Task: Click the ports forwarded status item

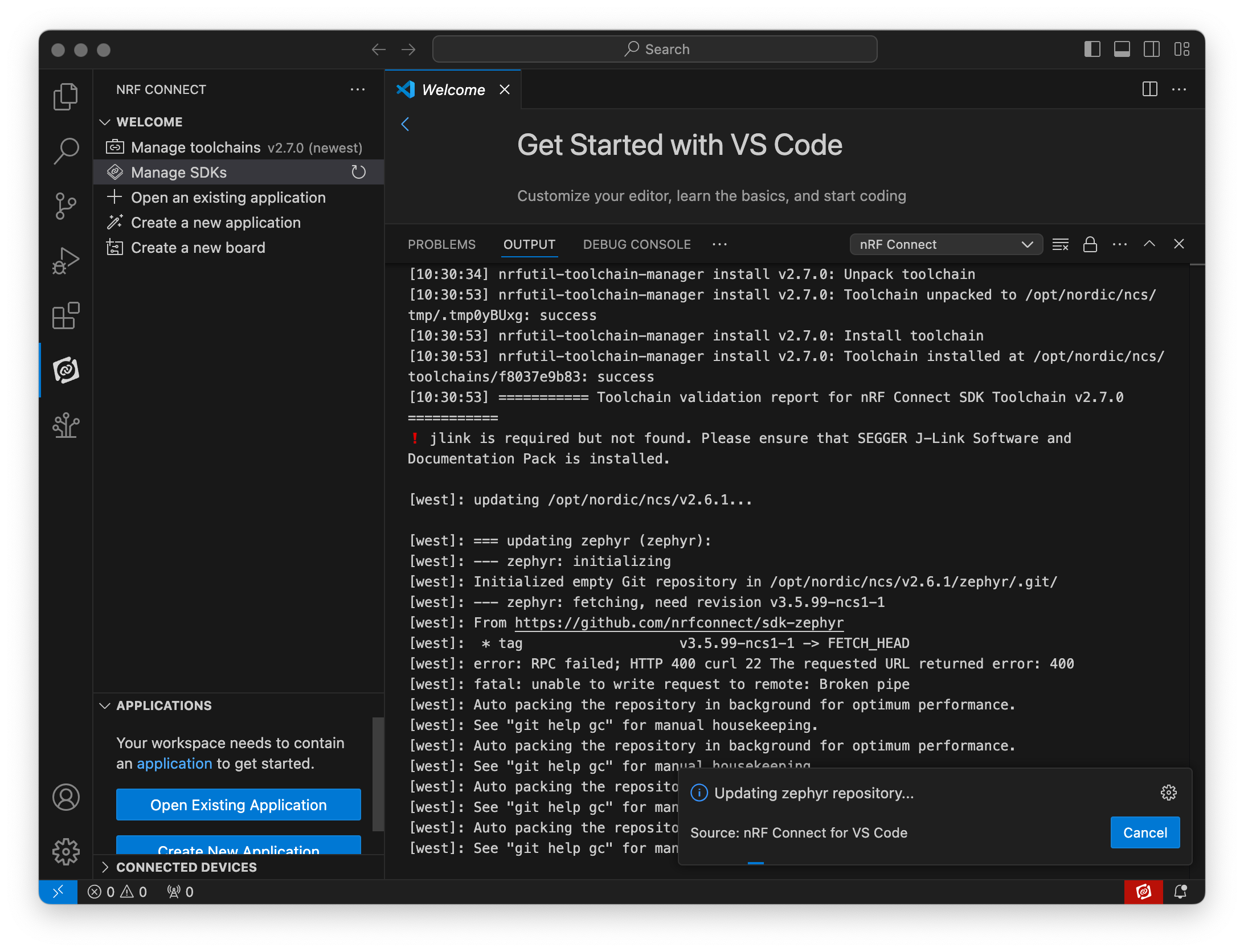Action: pos(181,892)
